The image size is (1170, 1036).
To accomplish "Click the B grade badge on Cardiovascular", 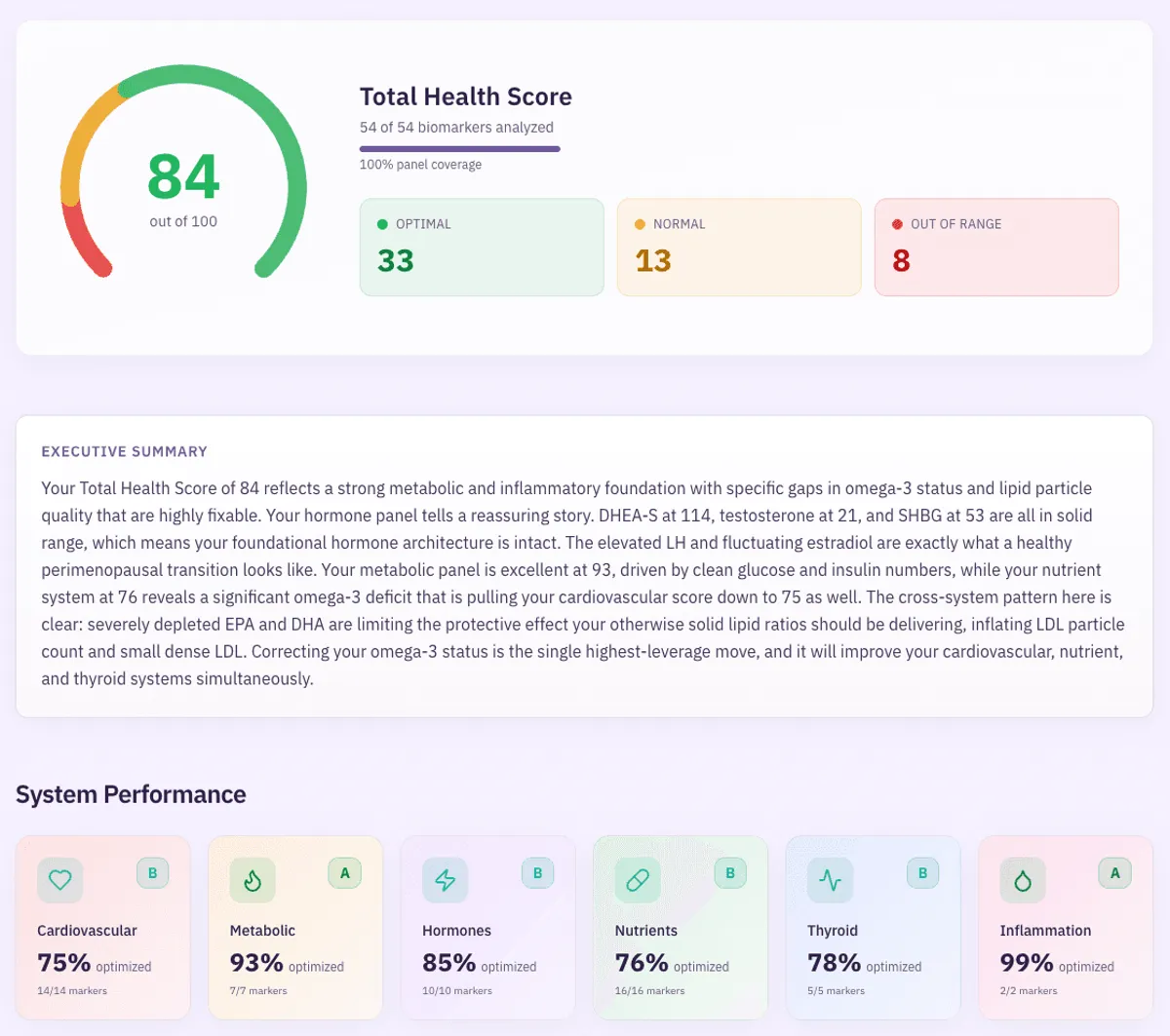I will (152, 873).
